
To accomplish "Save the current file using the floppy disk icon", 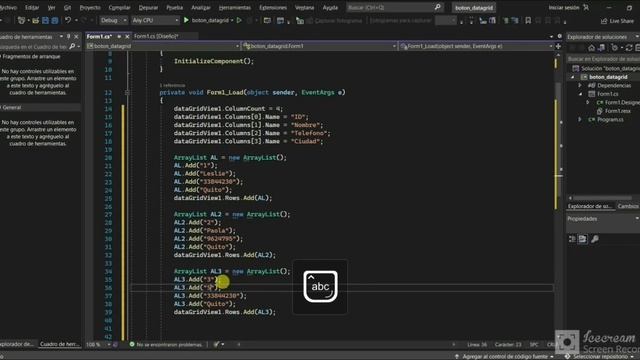I will (45, 20).
